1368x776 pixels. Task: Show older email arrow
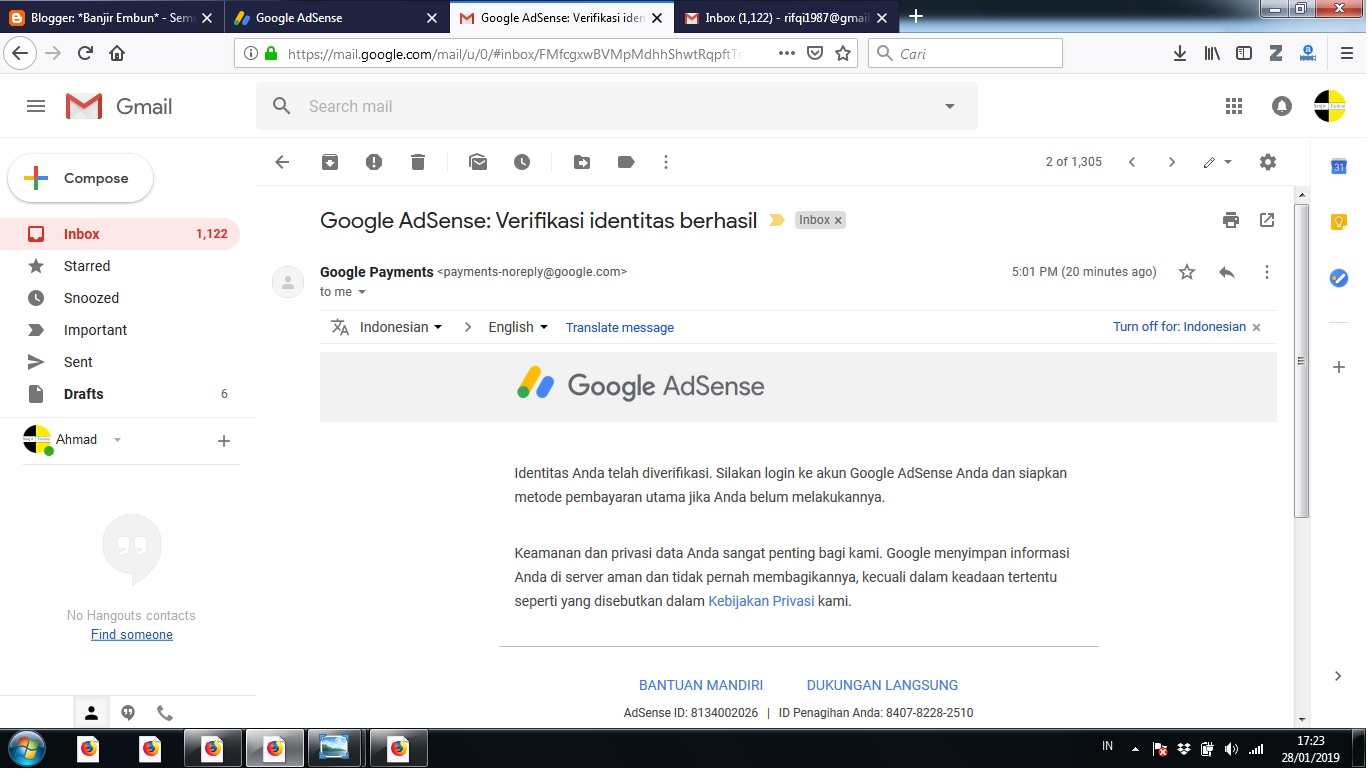point(1172,162)
